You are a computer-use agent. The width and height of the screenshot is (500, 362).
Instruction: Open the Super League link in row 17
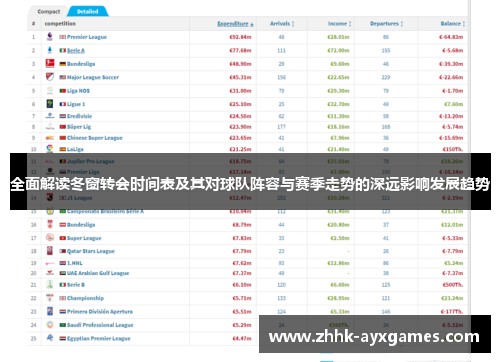84,238
